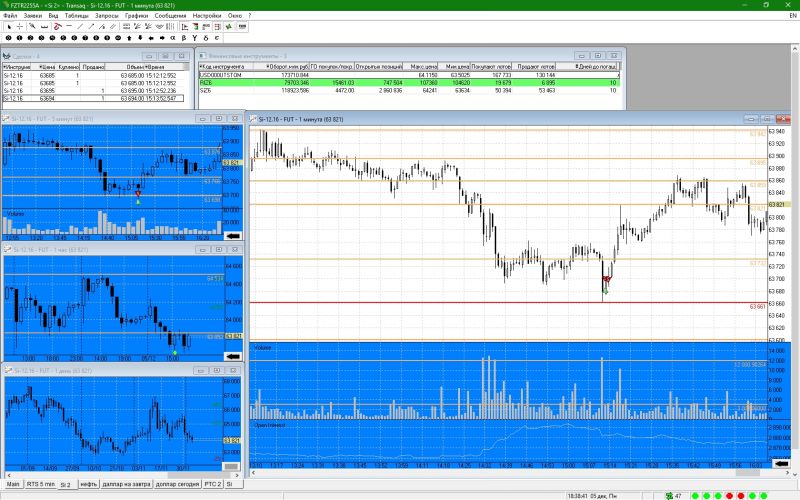800x500 pixels.
Task: Switch to the нефть tab
Action: click(88, 484)
